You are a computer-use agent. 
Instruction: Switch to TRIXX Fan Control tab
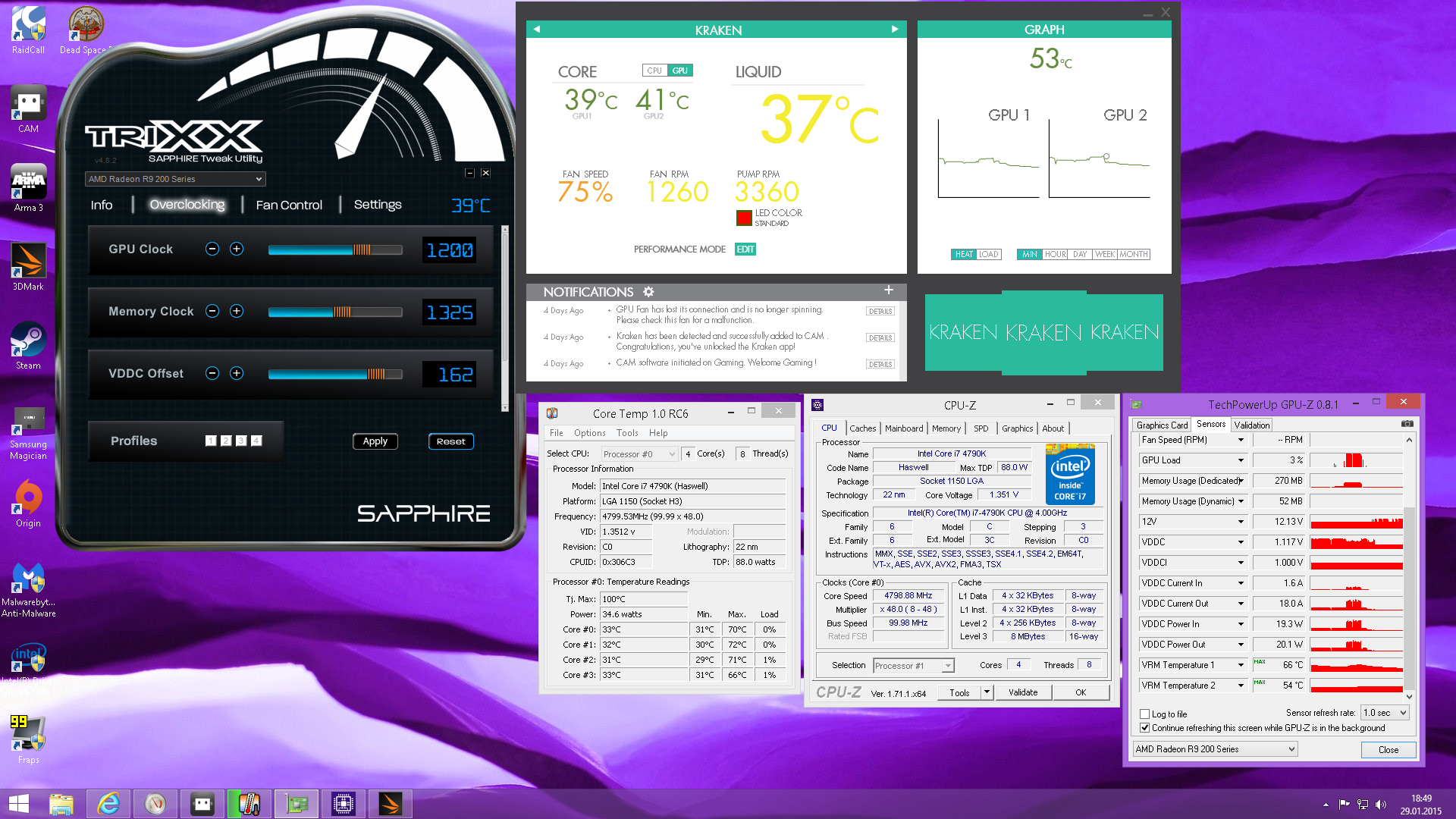point(289,205)
